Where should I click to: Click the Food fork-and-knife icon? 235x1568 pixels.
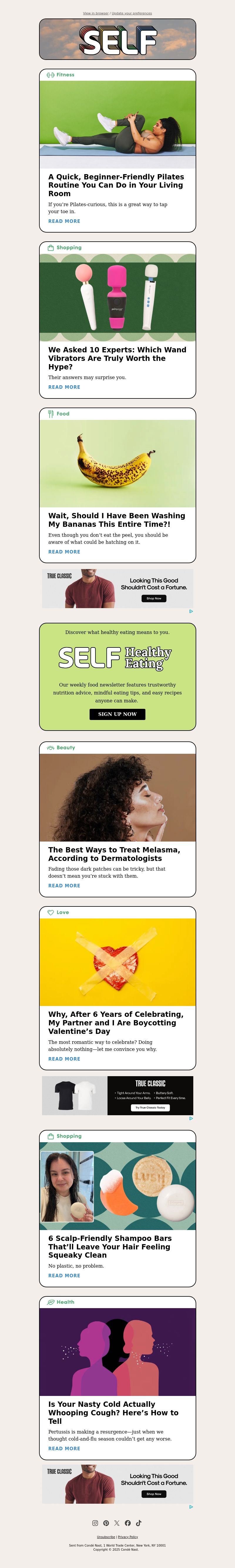pos(51,413)
